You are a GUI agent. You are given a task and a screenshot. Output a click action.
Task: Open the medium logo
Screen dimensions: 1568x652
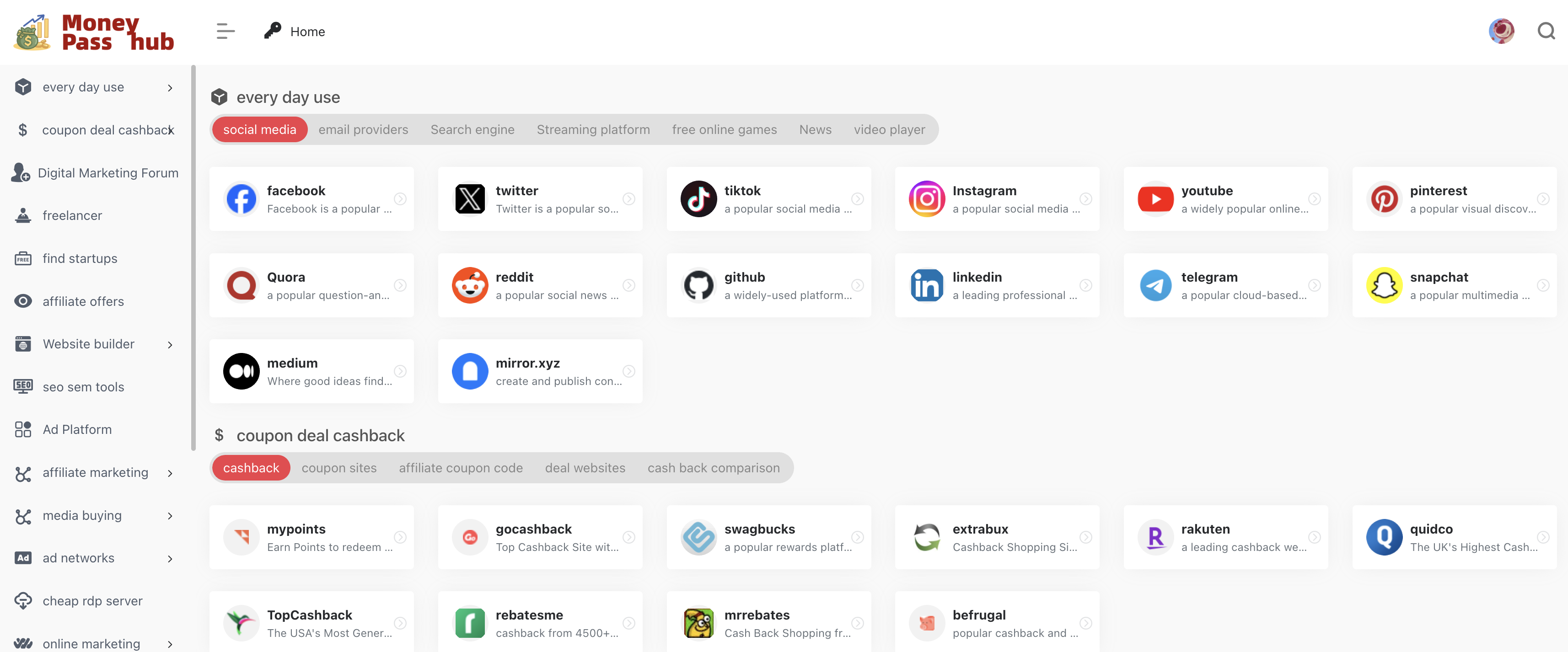[x=242, y=371]
